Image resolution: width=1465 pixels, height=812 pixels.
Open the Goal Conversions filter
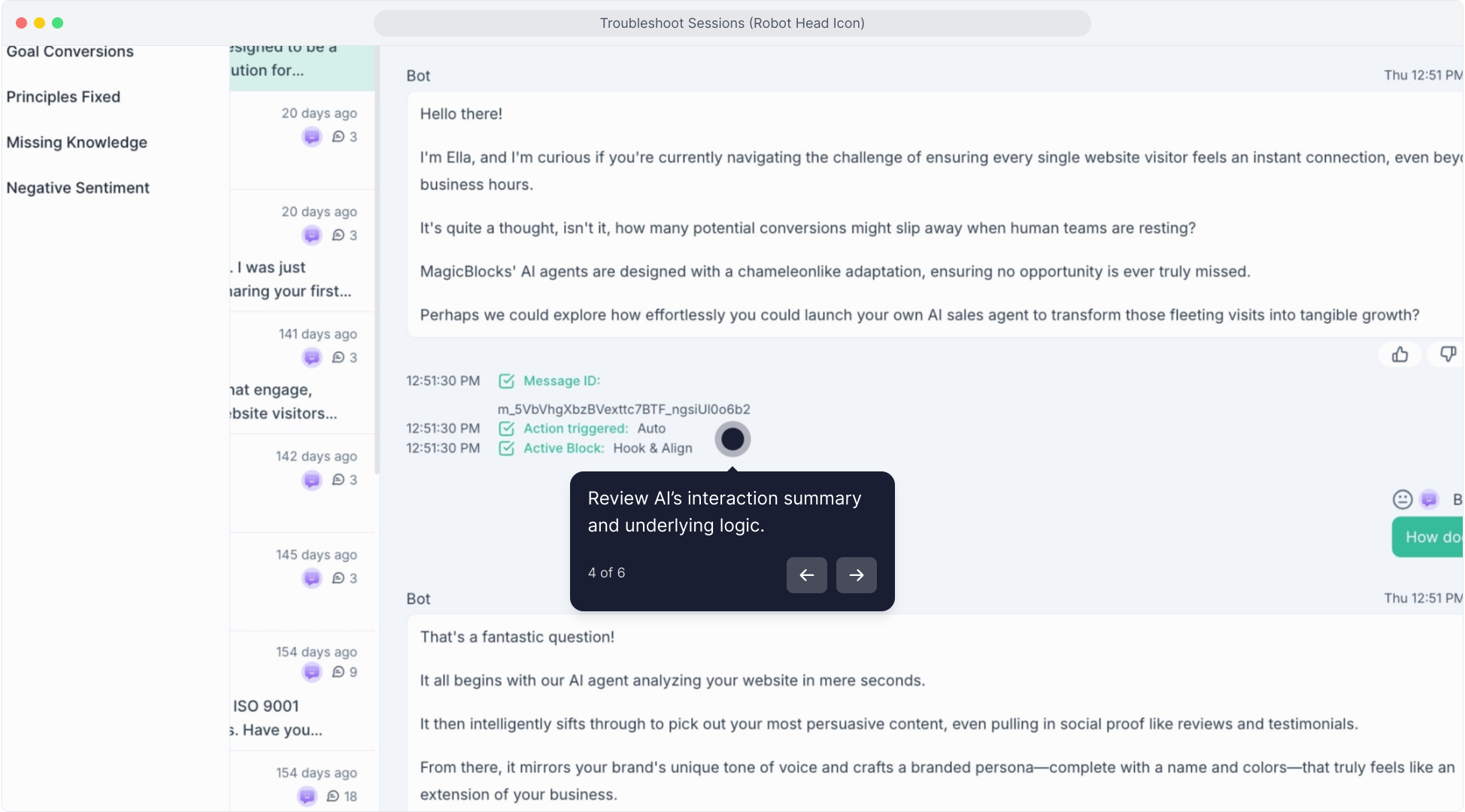pos(70,52)
